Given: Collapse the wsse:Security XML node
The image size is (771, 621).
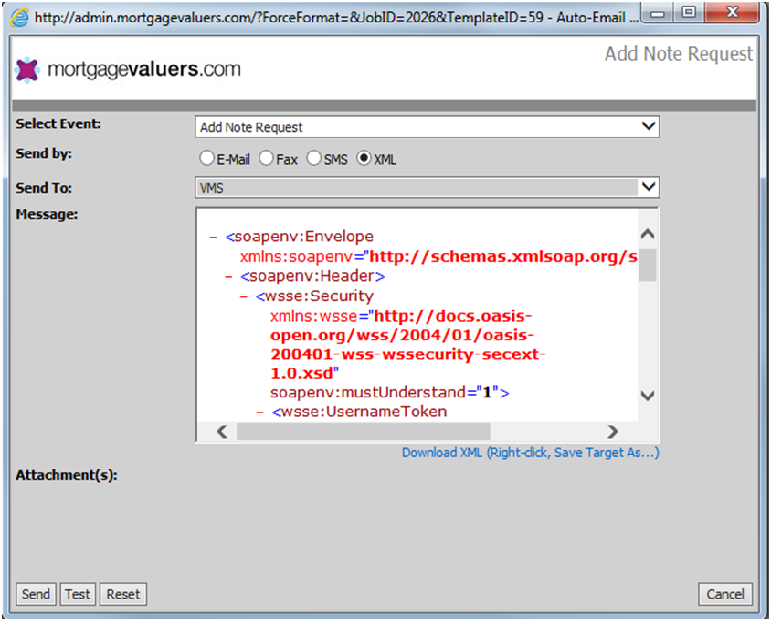Looking at the screenshot, I should [x=244, y=296].
